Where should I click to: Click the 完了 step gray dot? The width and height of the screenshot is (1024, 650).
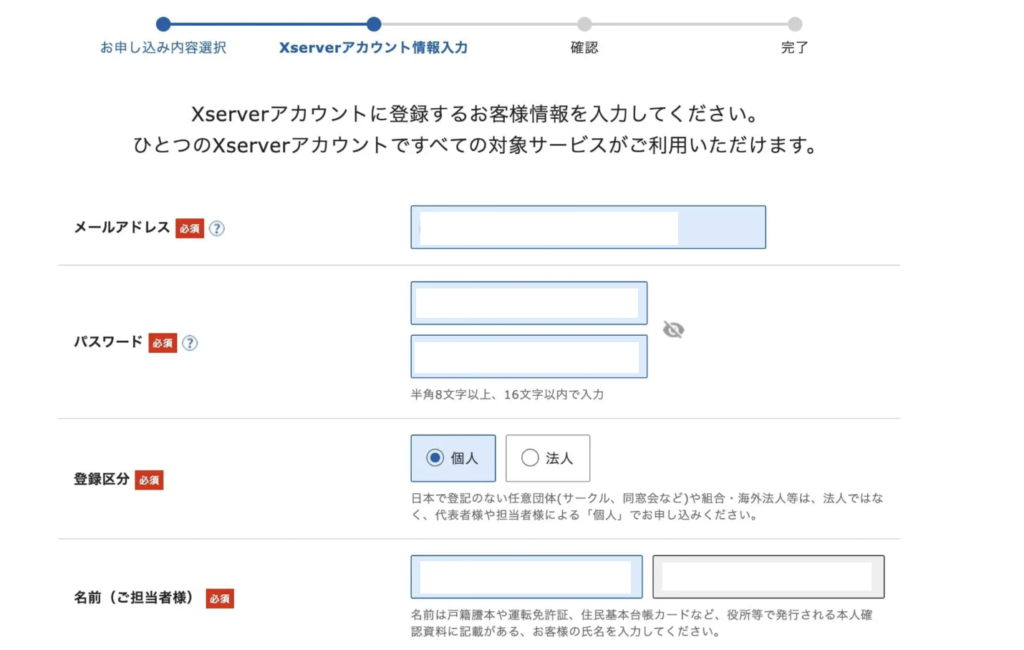(795, 24)
